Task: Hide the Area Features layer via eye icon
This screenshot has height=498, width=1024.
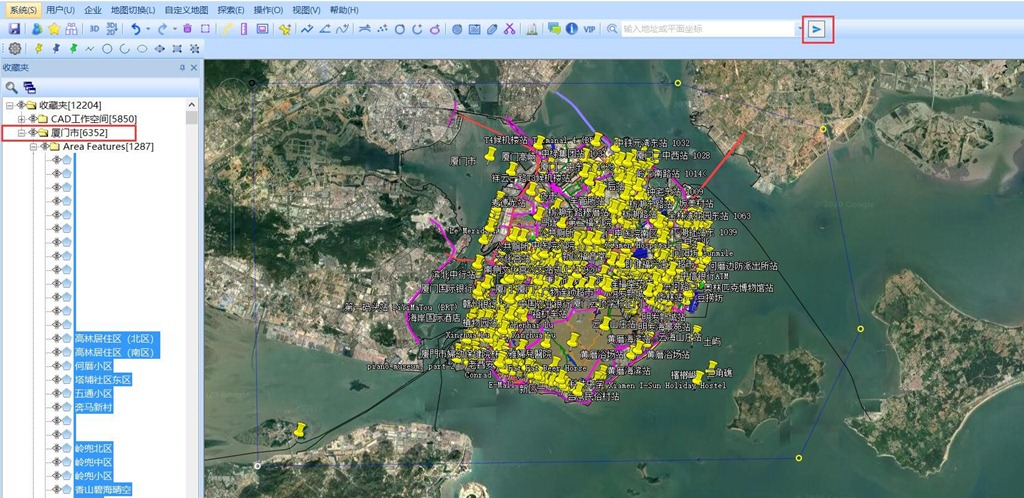Action: (x=45, y=147)
